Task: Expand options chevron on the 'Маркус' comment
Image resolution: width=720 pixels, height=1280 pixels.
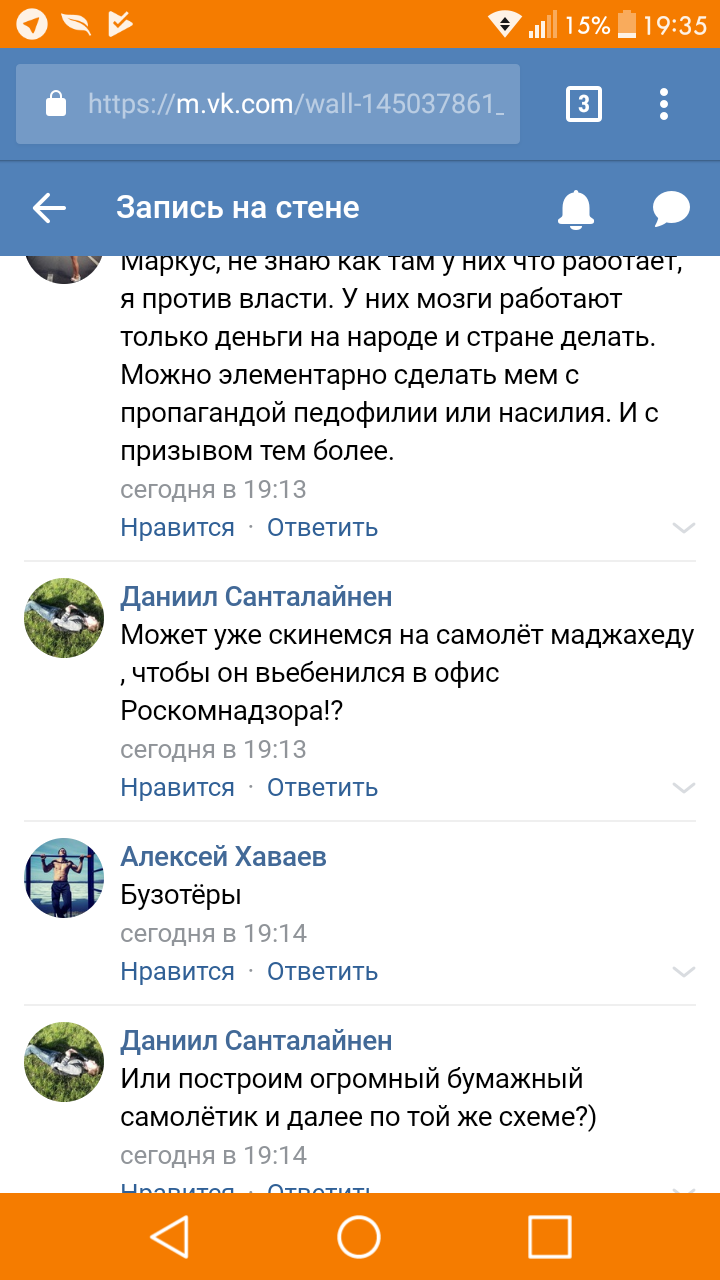Action: coord(684,527)
